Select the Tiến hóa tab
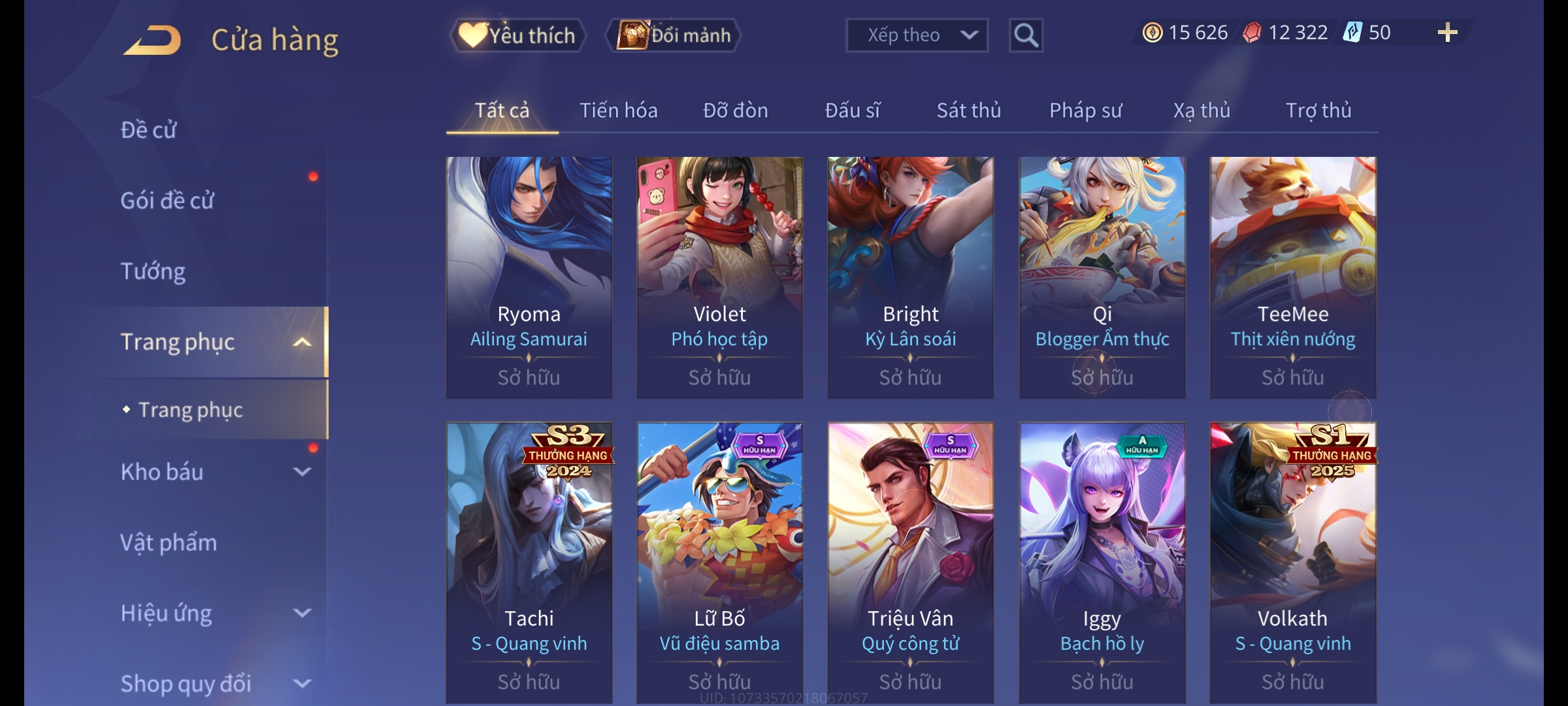Viewport: 1568px width, 706px height. [x=618, y=110]
